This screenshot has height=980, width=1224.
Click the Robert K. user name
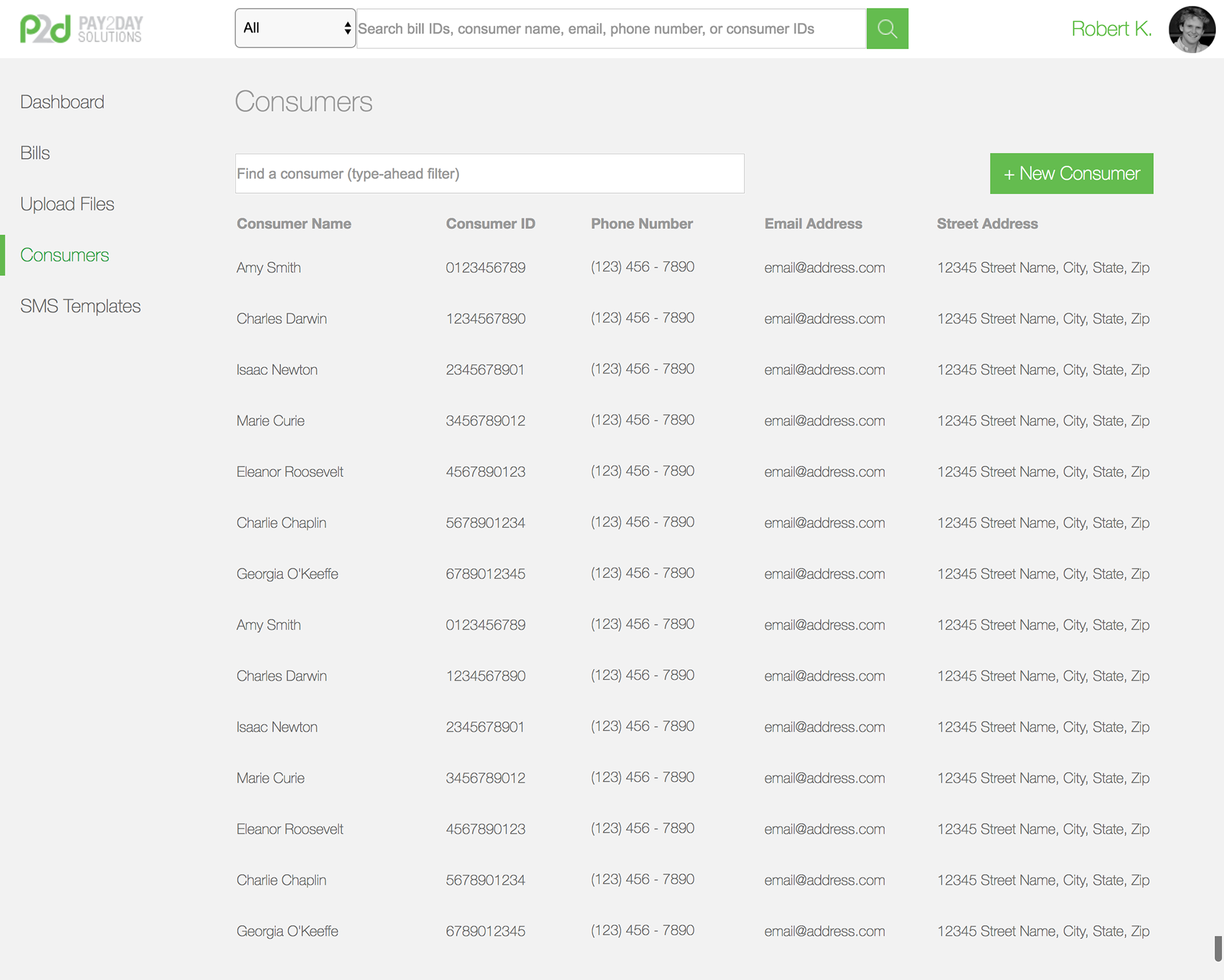(1111, 29)
